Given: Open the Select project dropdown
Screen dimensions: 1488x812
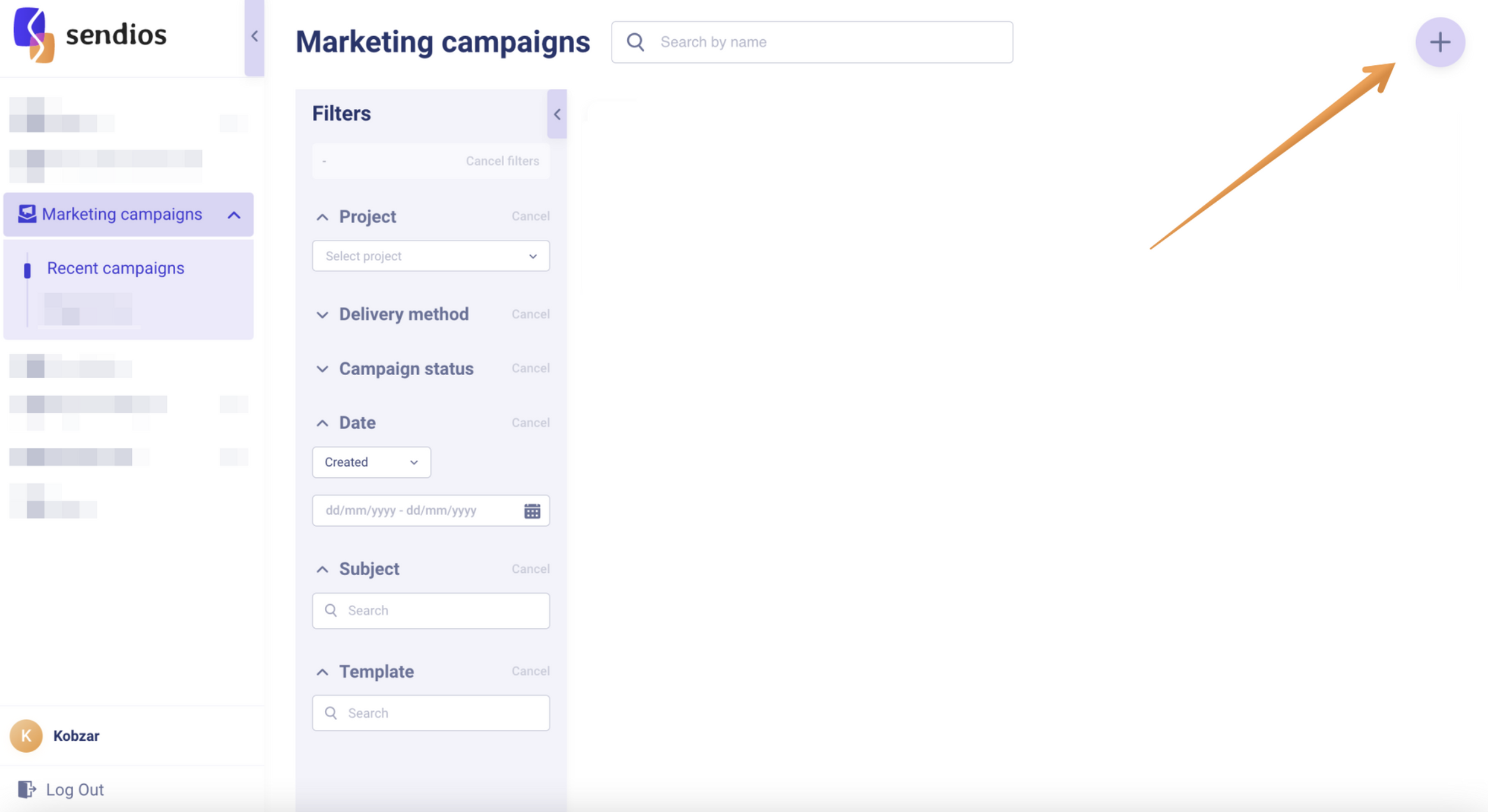Looking at the screenshot, I should (430, 256).
